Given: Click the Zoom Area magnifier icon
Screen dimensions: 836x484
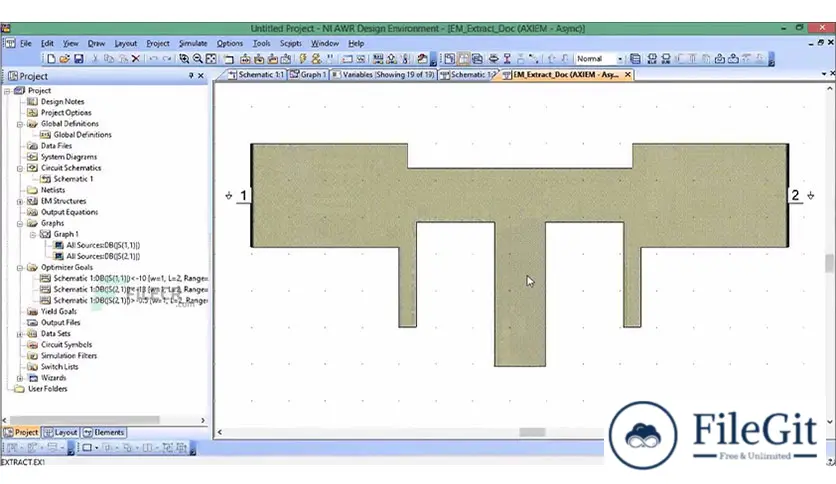Looking at the screenshot, I should (184, 59).
